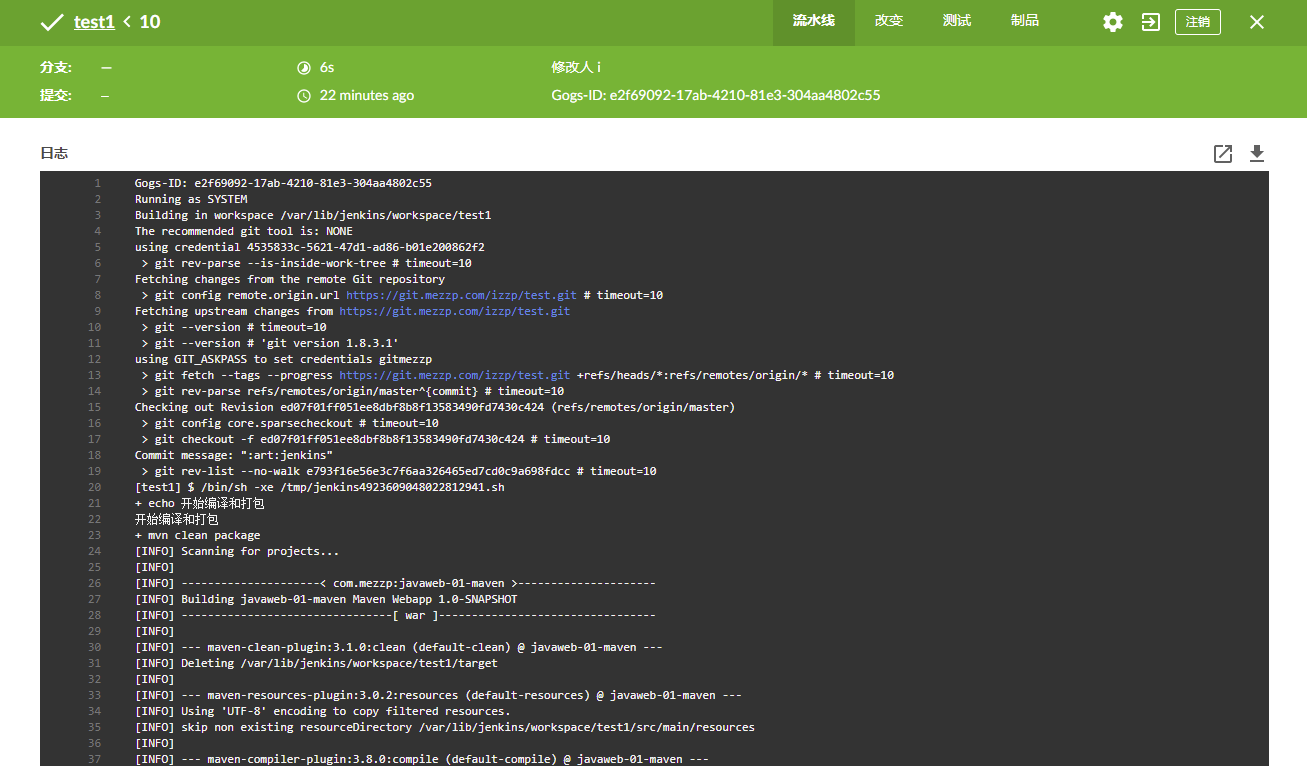Click the 'Checking out Revision' log line

click(435, 407)
